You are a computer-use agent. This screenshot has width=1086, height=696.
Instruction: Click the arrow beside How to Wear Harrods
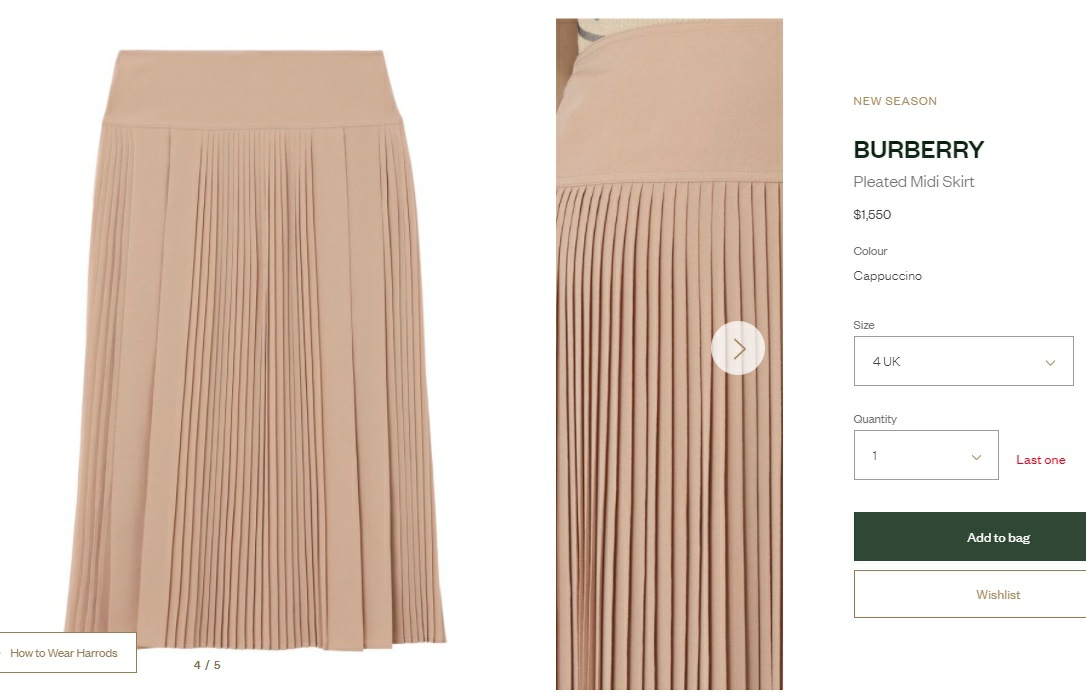pyautogui.click(x=2, y=653)
